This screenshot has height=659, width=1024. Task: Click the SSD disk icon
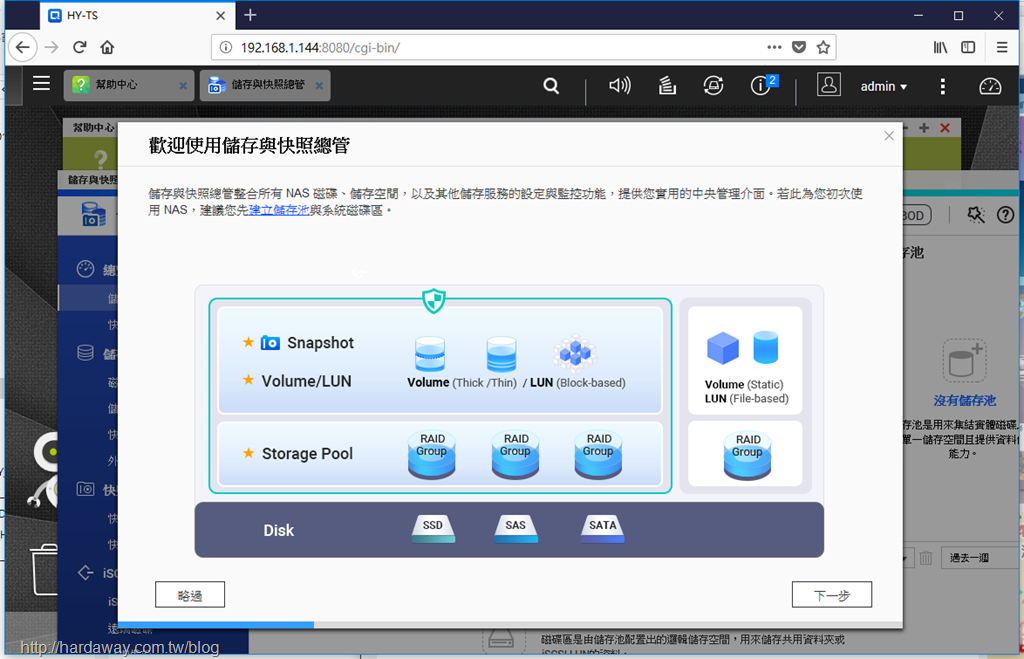coord(433,529)
